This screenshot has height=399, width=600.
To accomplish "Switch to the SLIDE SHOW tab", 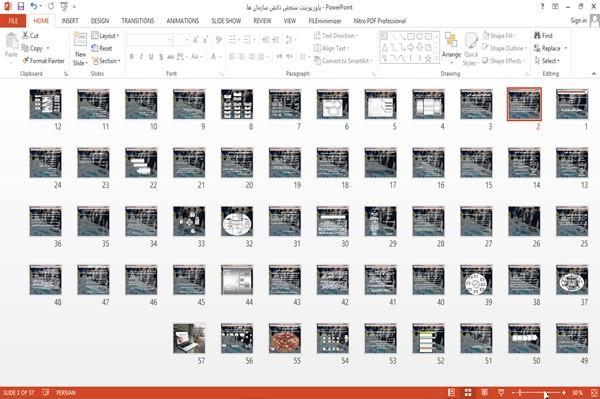I will [x=226, y=21].
